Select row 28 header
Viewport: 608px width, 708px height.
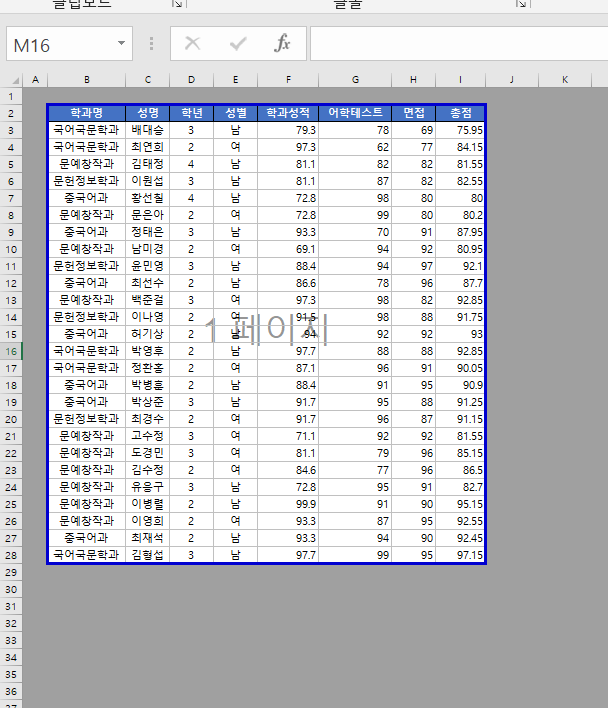[x=11, y=554]
